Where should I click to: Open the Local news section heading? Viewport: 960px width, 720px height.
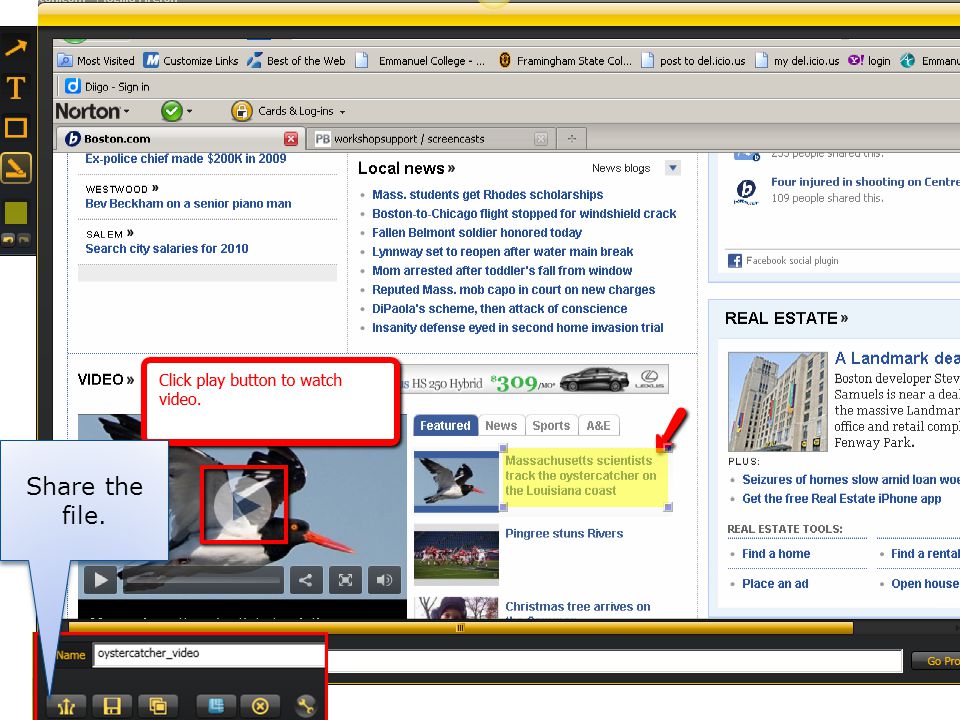tap(407, 168)
